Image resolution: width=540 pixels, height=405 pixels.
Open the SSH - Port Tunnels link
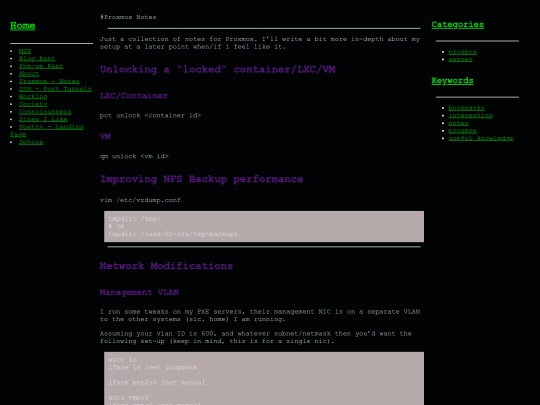click(x=55, y=89)
